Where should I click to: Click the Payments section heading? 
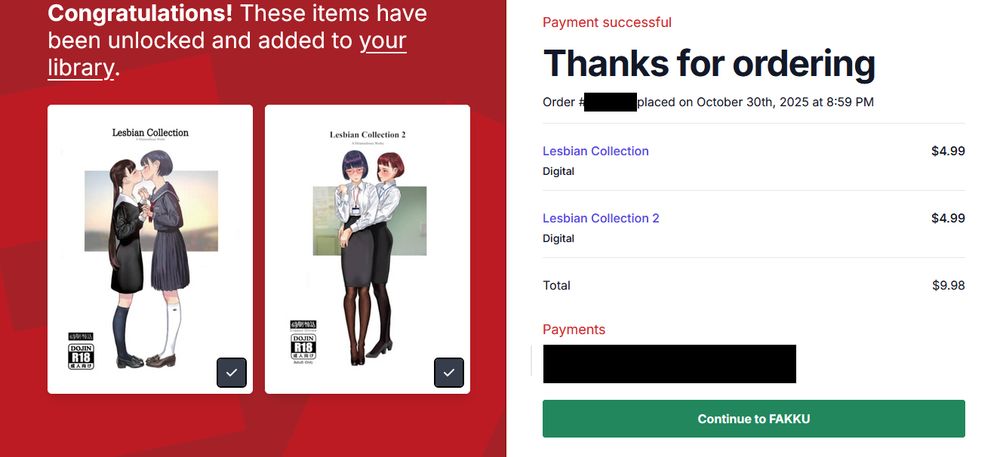[574, 330]
